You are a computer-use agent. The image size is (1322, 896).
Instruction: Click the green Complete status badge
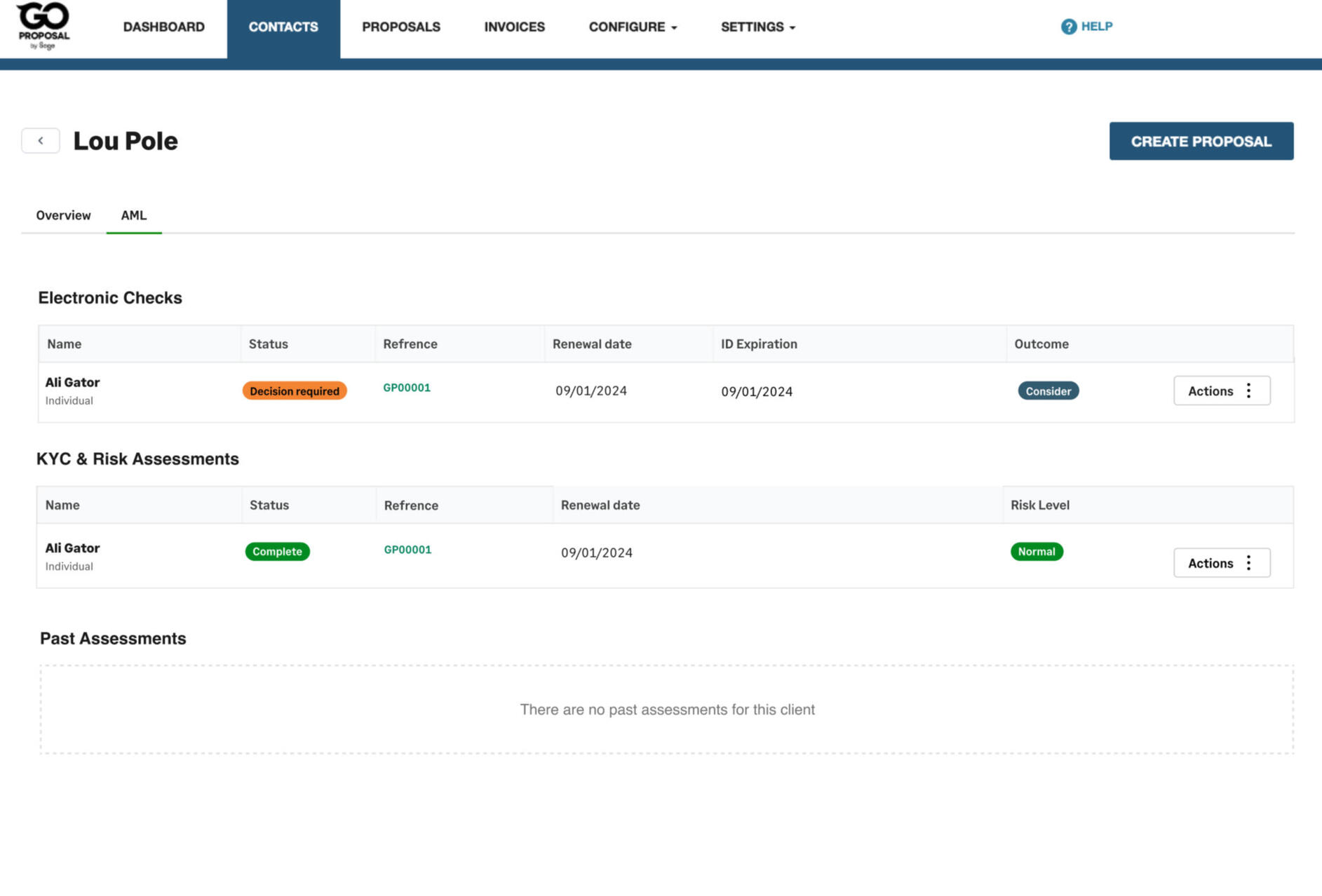(277, 552)
